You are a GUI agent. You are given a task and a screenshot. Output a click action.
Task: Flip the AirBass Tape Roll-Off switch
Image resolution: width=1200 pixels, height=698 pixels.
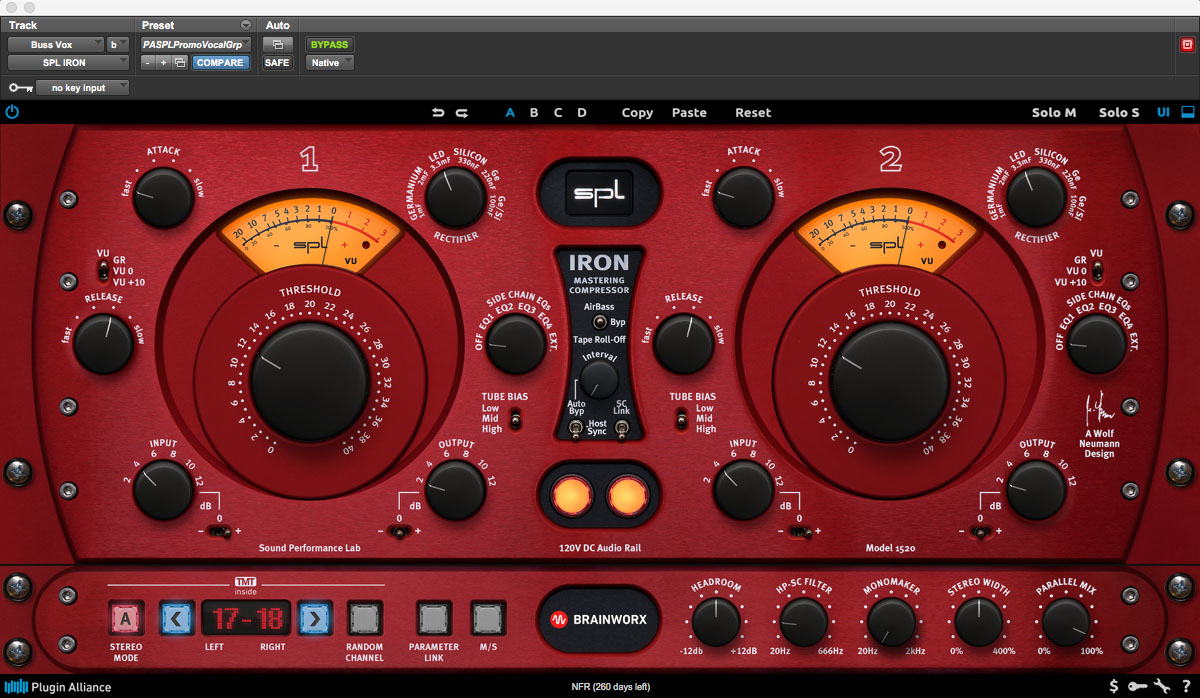point(599,323)
